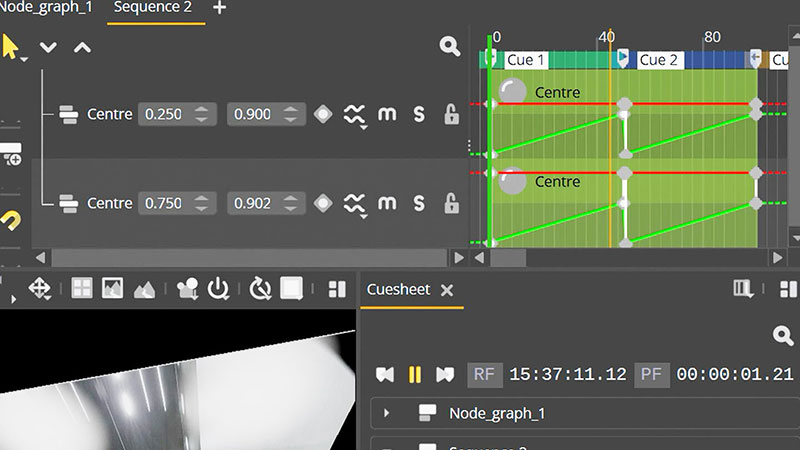Click the third cue marker flag

point(756,58)
